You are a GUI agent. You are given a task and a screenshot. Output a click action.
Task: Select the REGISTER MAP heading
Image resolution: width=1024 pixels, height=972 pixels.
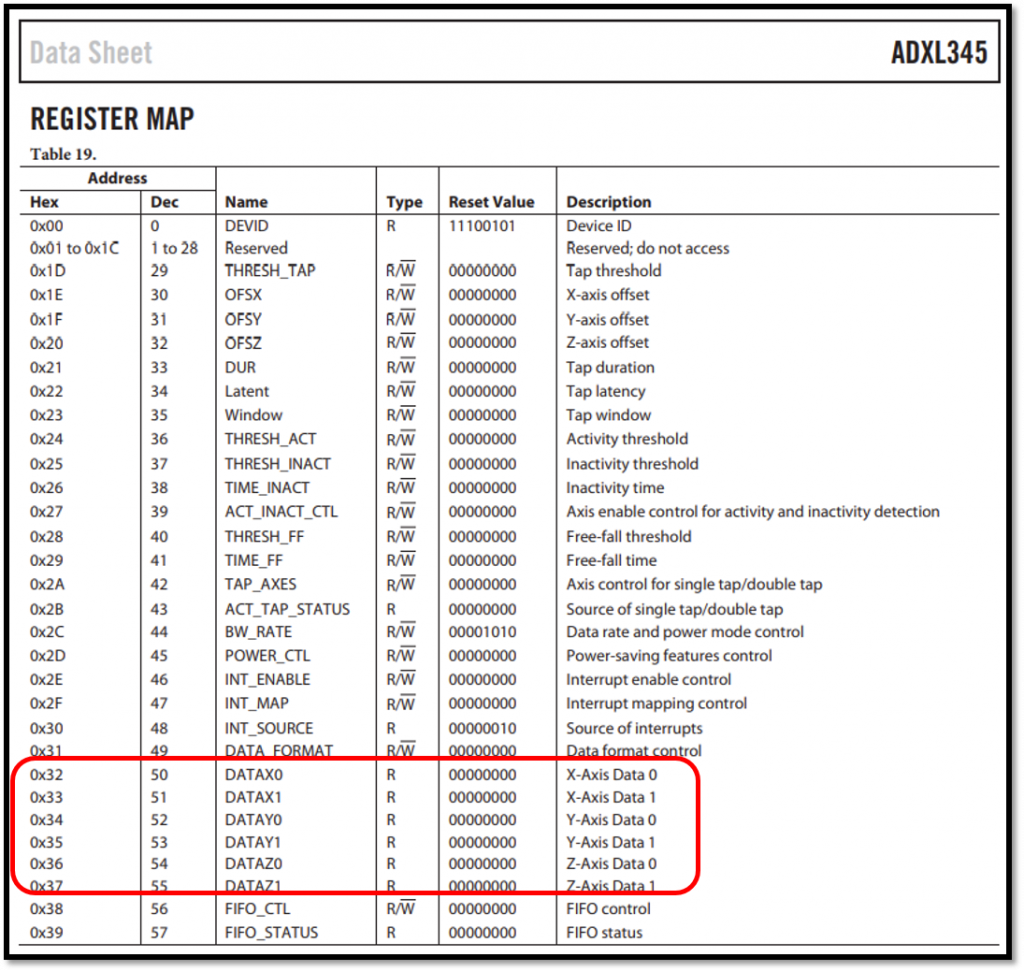pos(112,119)
